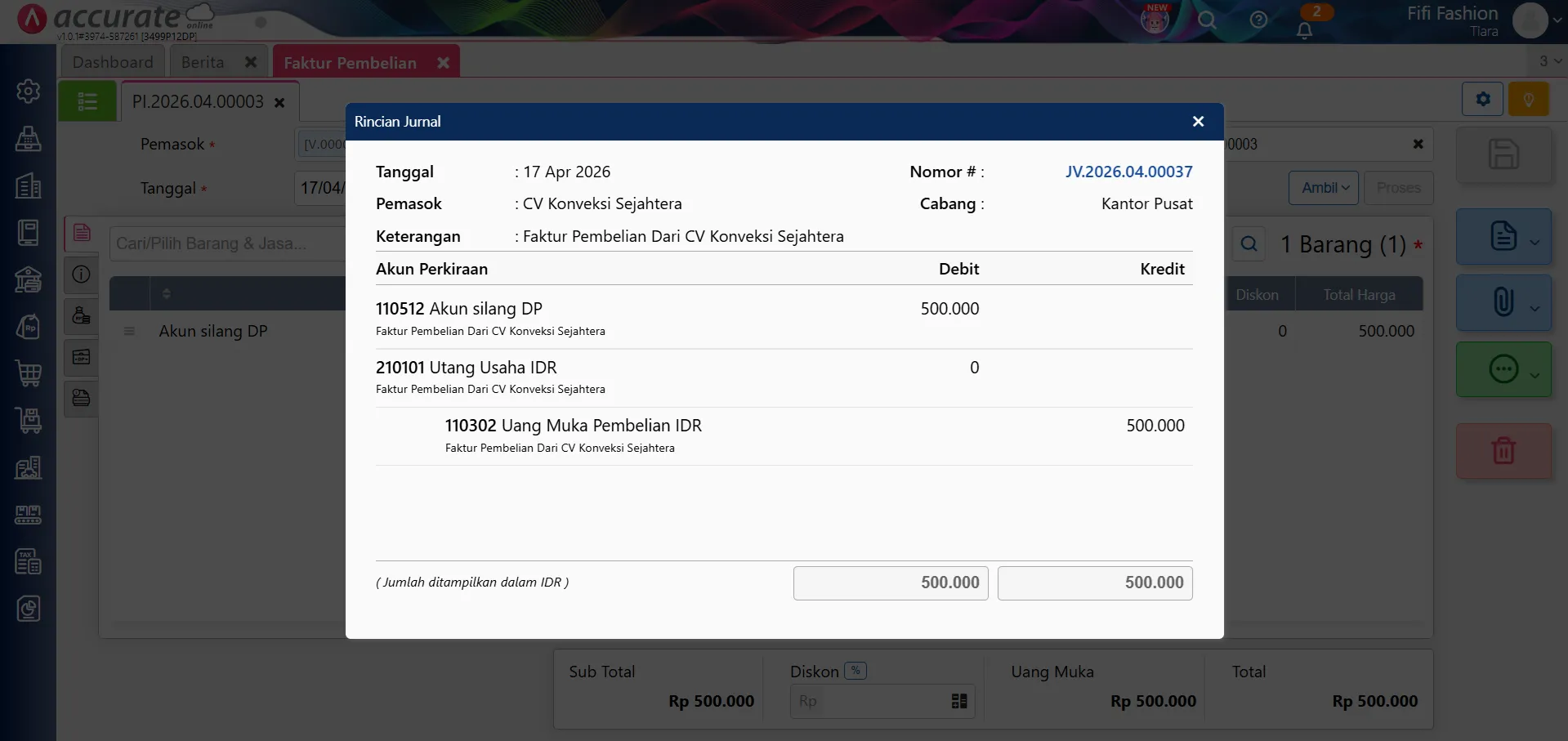This screenshot has width=1568, height=741.
Task: Close the Rincian Jurnal dialog
Action: click(1198, 122)
